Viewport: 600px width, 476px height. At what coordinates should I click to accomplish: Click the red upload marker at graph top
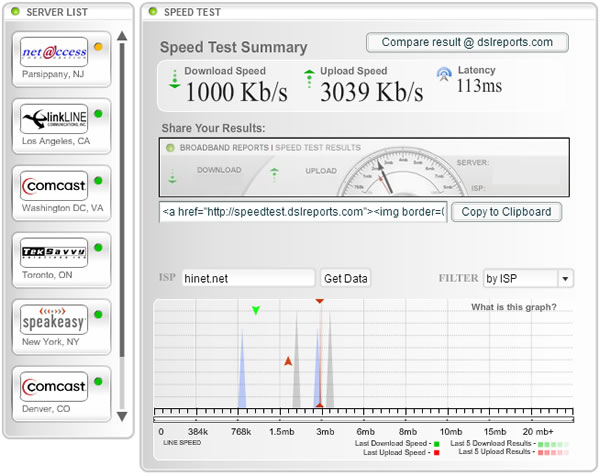(320, 302)
